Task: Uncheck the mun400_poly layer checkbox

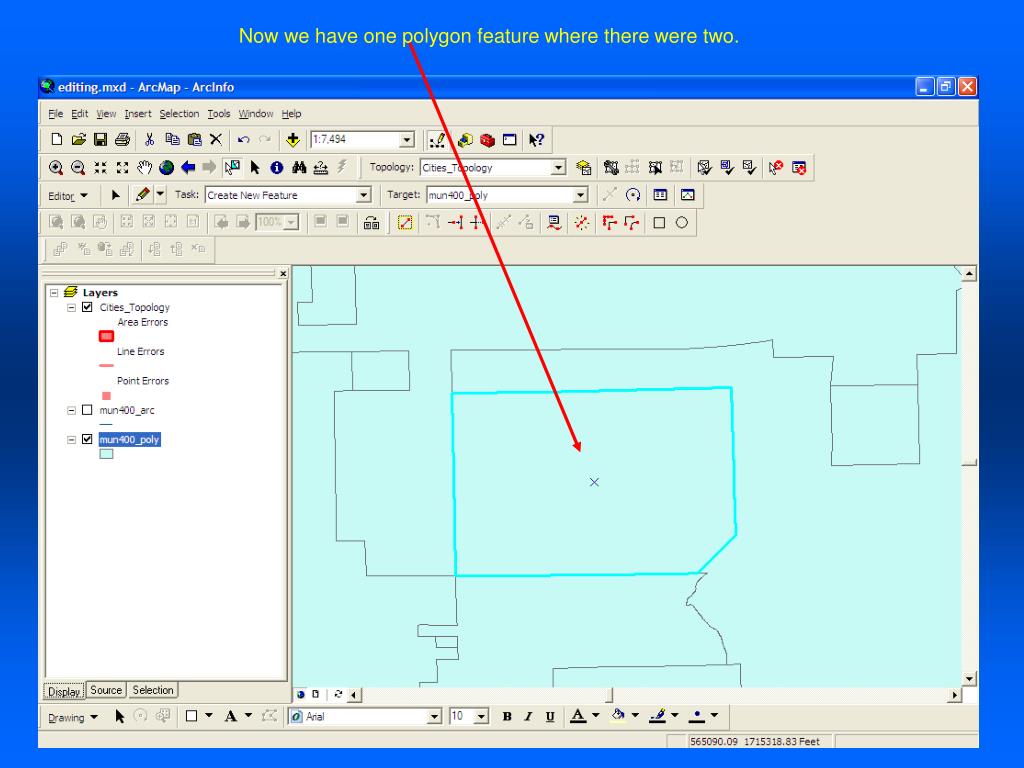Action: point(87,440)
